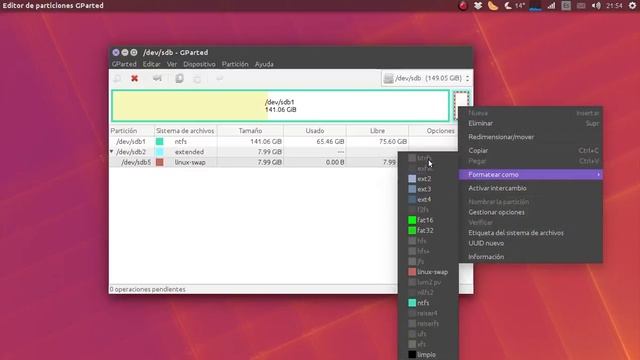Select ext3 format option
The height and width of the screenshot is (360, 640).
coord(428,189)
